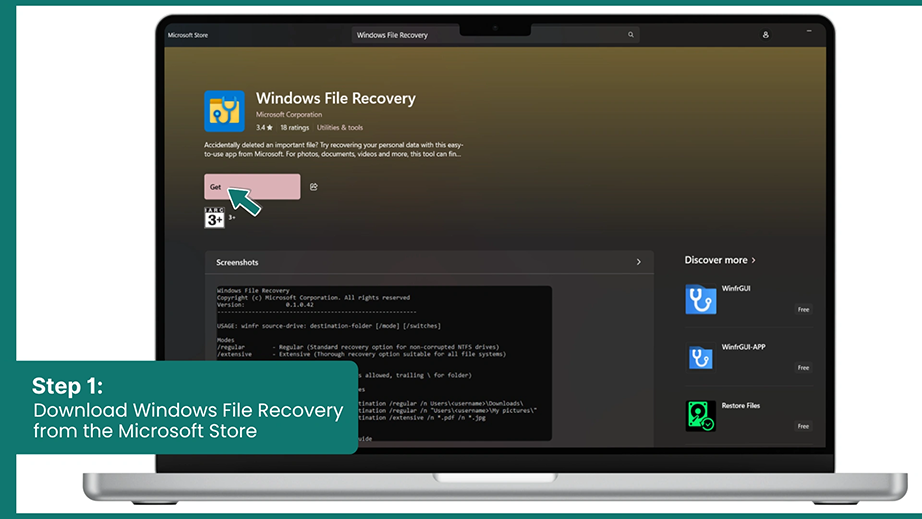Click the Windows File Recovery app icon

click(x=224, y=111)
